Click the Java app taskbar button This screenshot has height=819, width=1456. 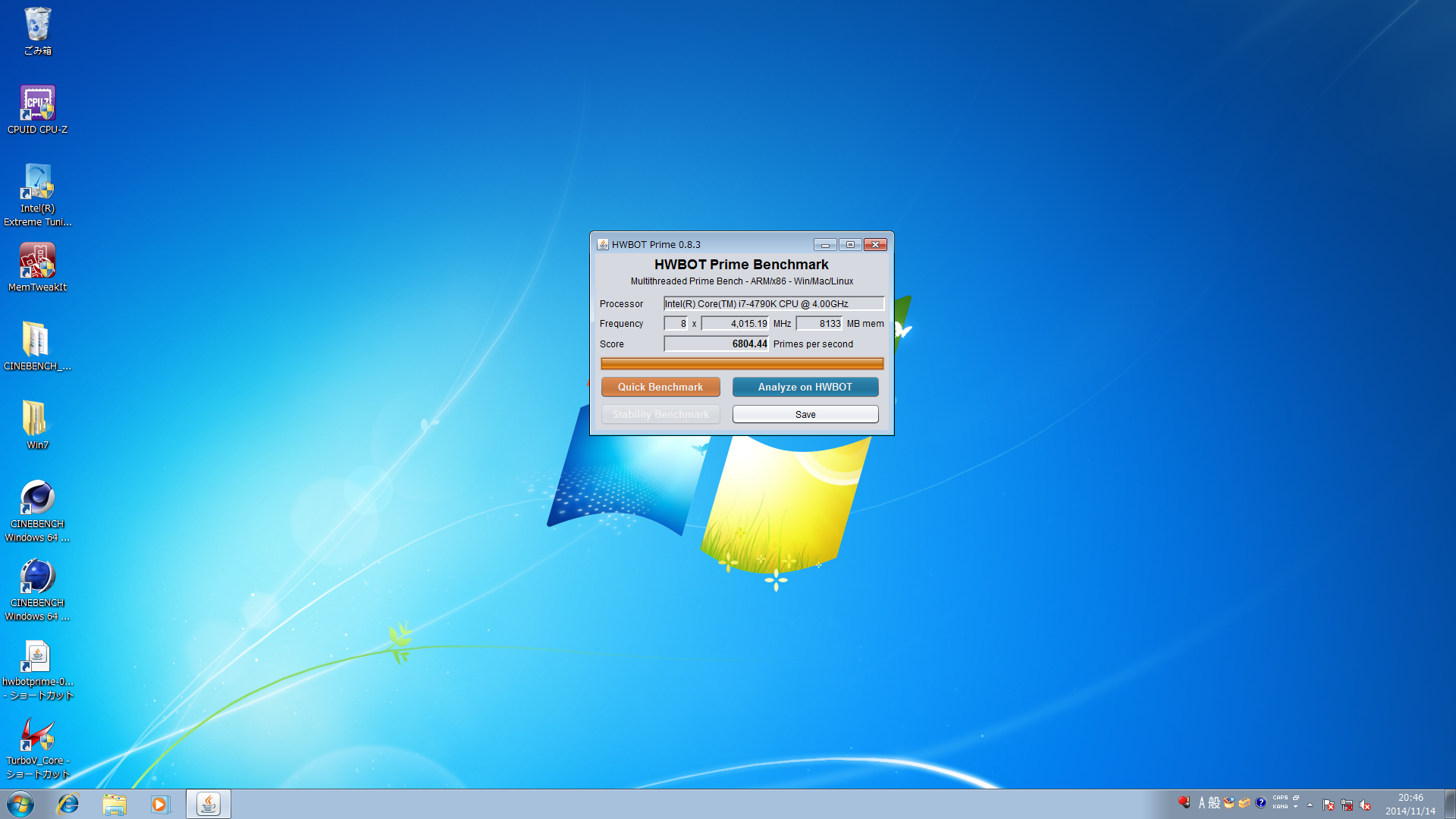coord(209,804)
